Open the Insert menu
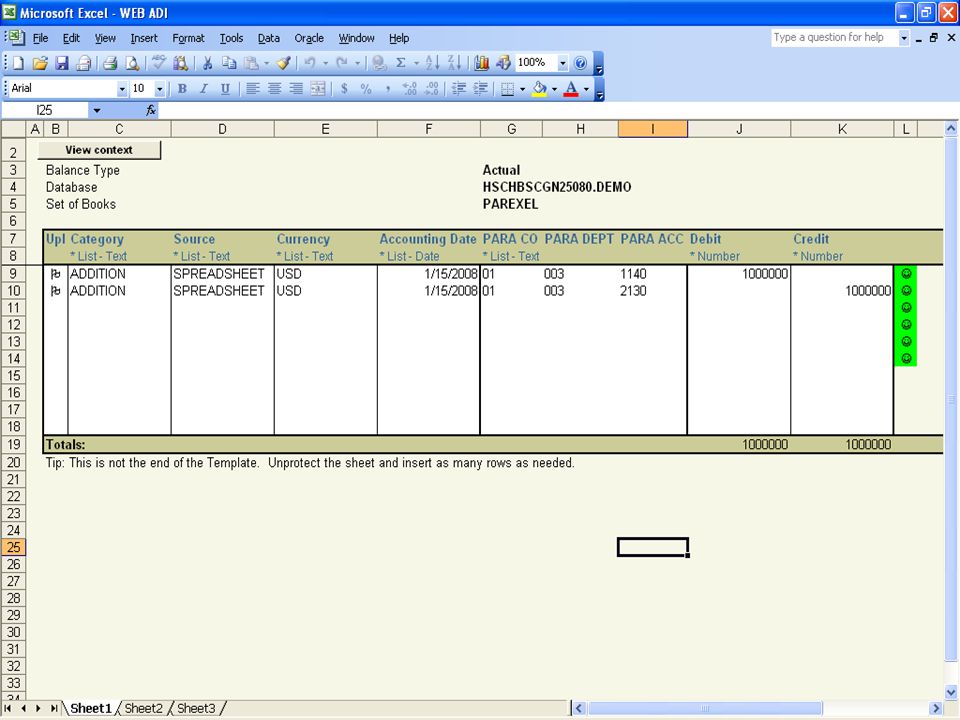960x720 pixels. 144,38
